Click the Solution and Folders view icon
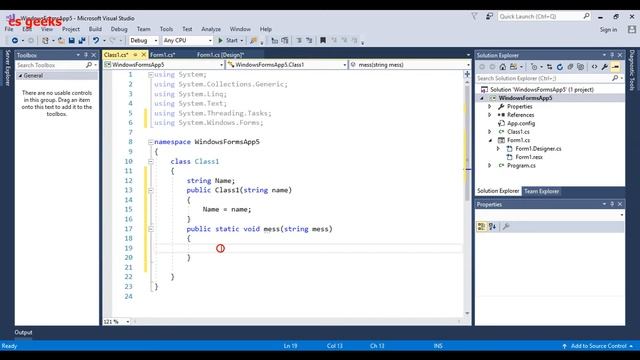Screen dimensions: 640x360 pos(513,67)
